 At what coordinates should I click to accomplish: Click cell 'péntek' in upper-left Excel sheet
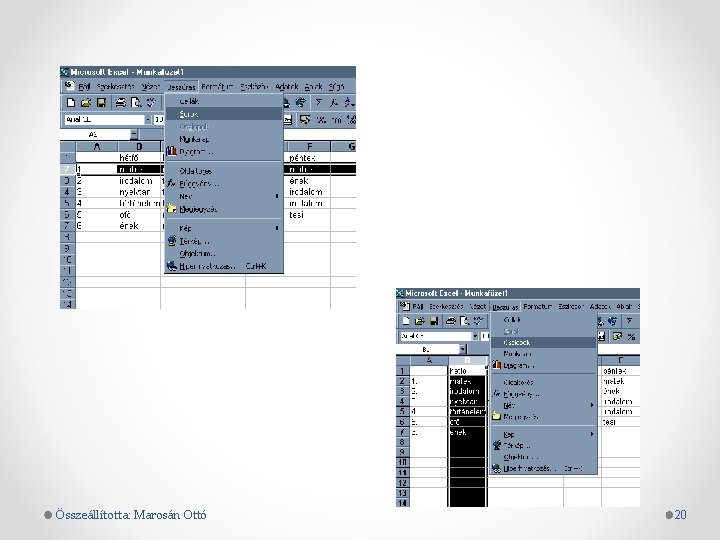click(309, 158)
